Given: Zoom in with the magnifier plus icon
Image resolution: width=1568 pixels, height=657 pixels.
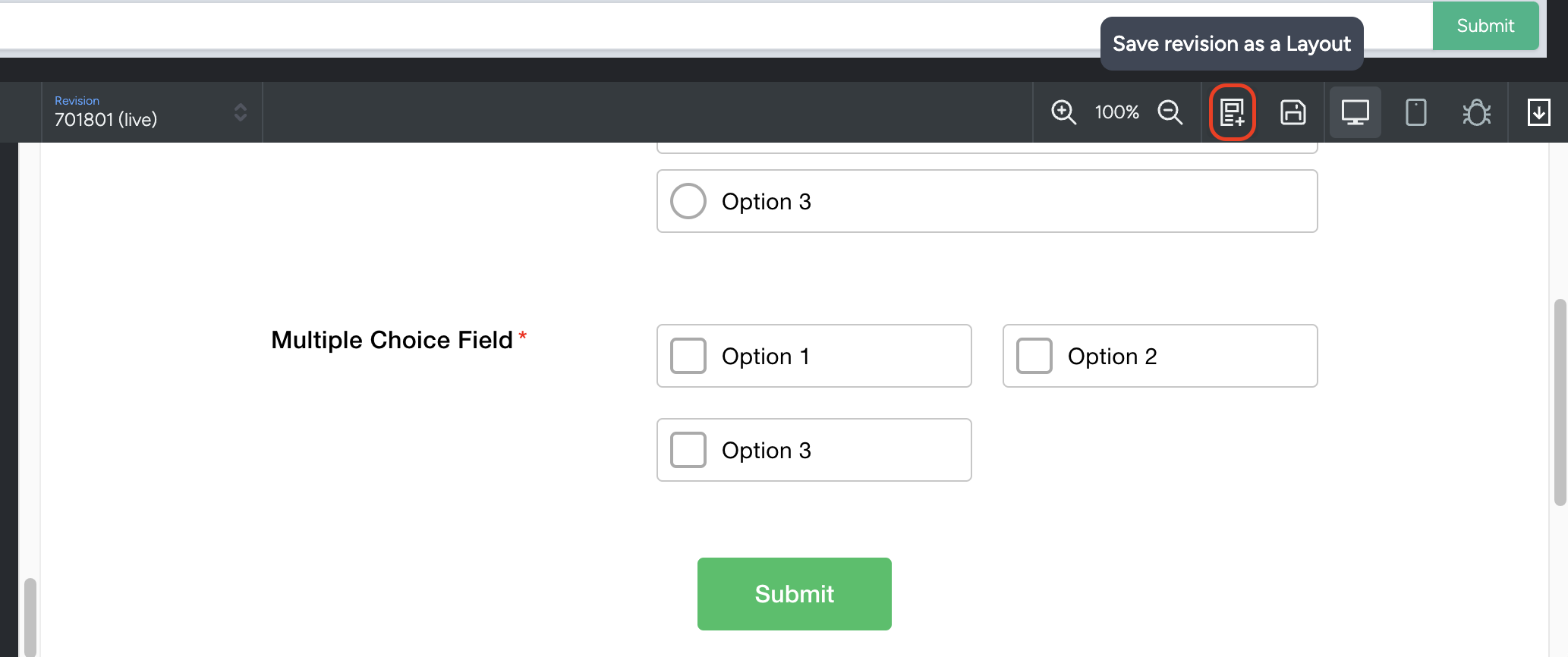Looking at the screenshot, I should [x=1063, y=112].
